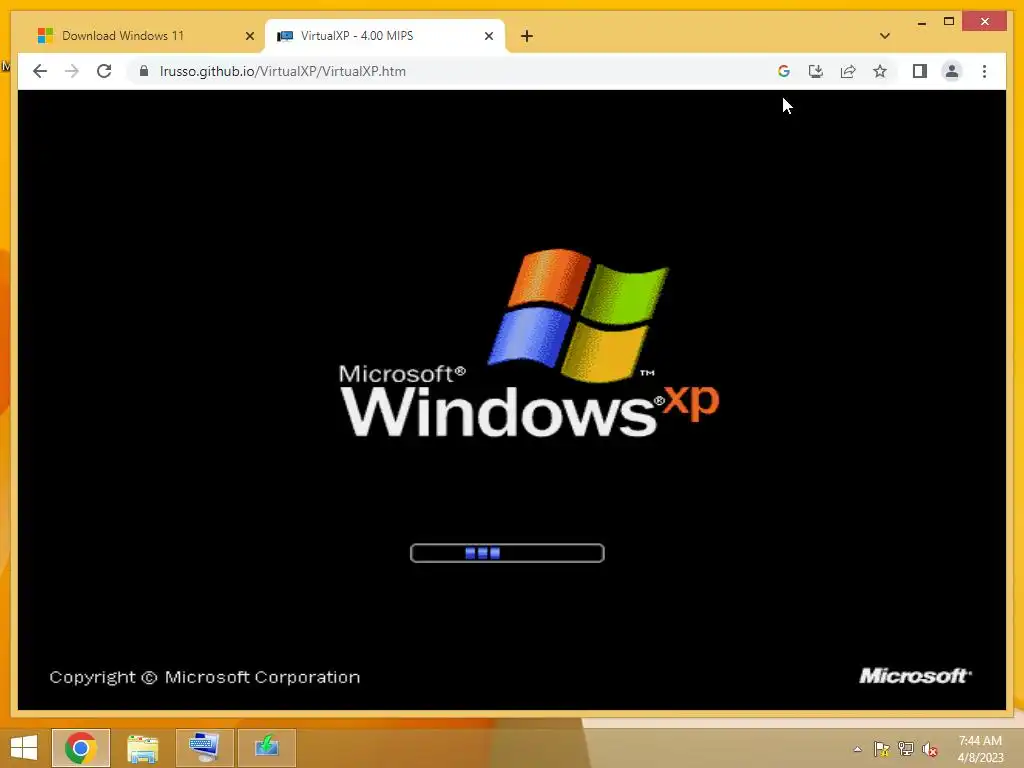This screenshot has width=1024, height=768.
Task: Share this page using the share icon
Action: point(848,71)
